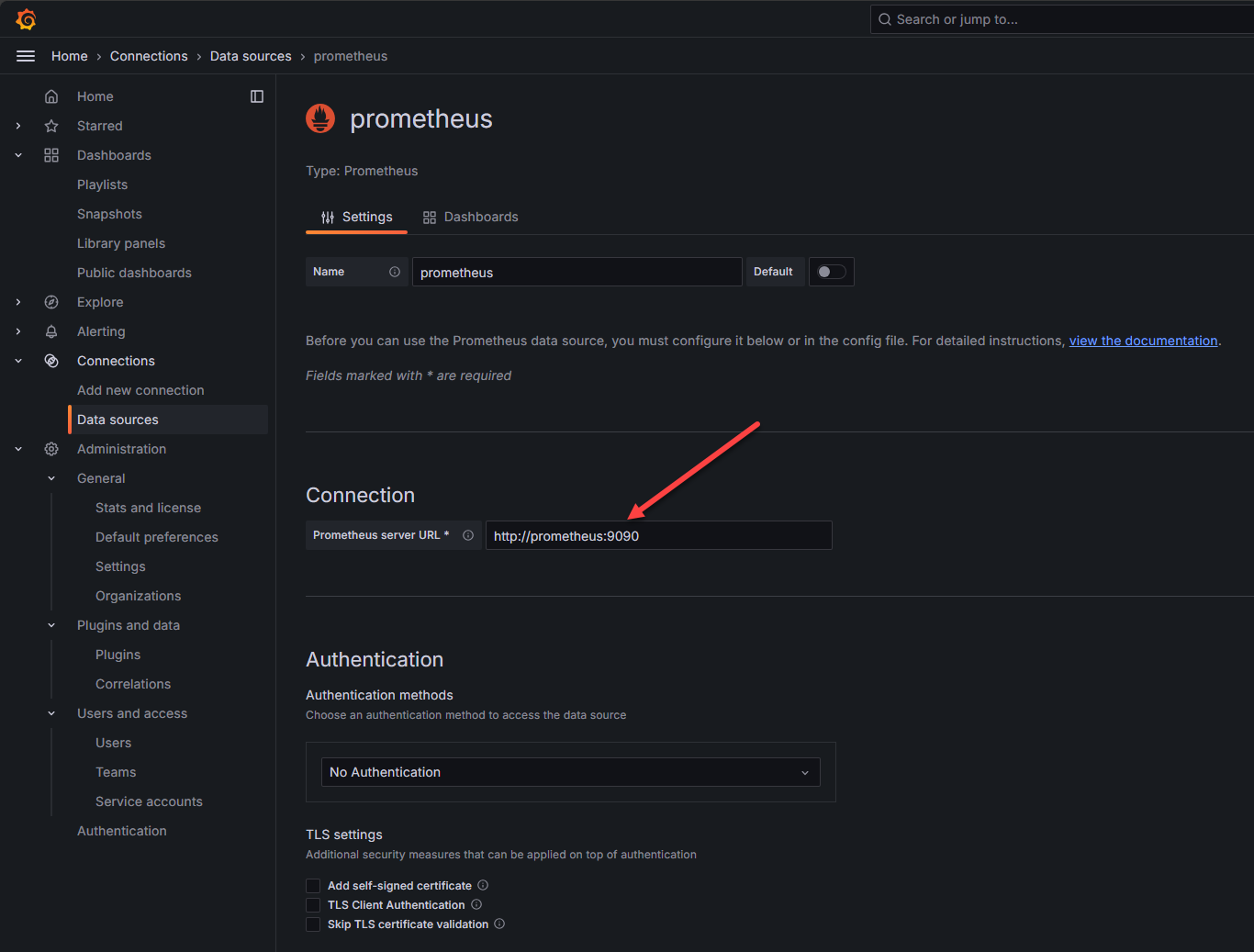Expand the Starred section chevron

[x=18, y=126]
